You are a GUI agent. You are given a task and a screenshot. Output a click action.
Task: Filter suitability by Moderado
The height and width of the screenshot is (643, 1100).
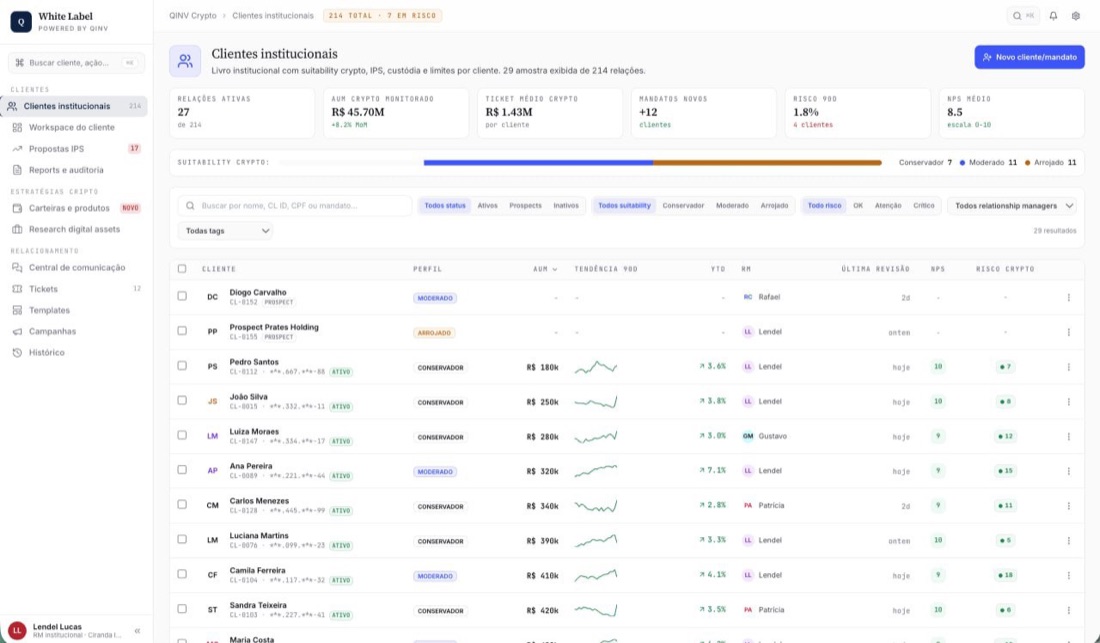(732, 205)
